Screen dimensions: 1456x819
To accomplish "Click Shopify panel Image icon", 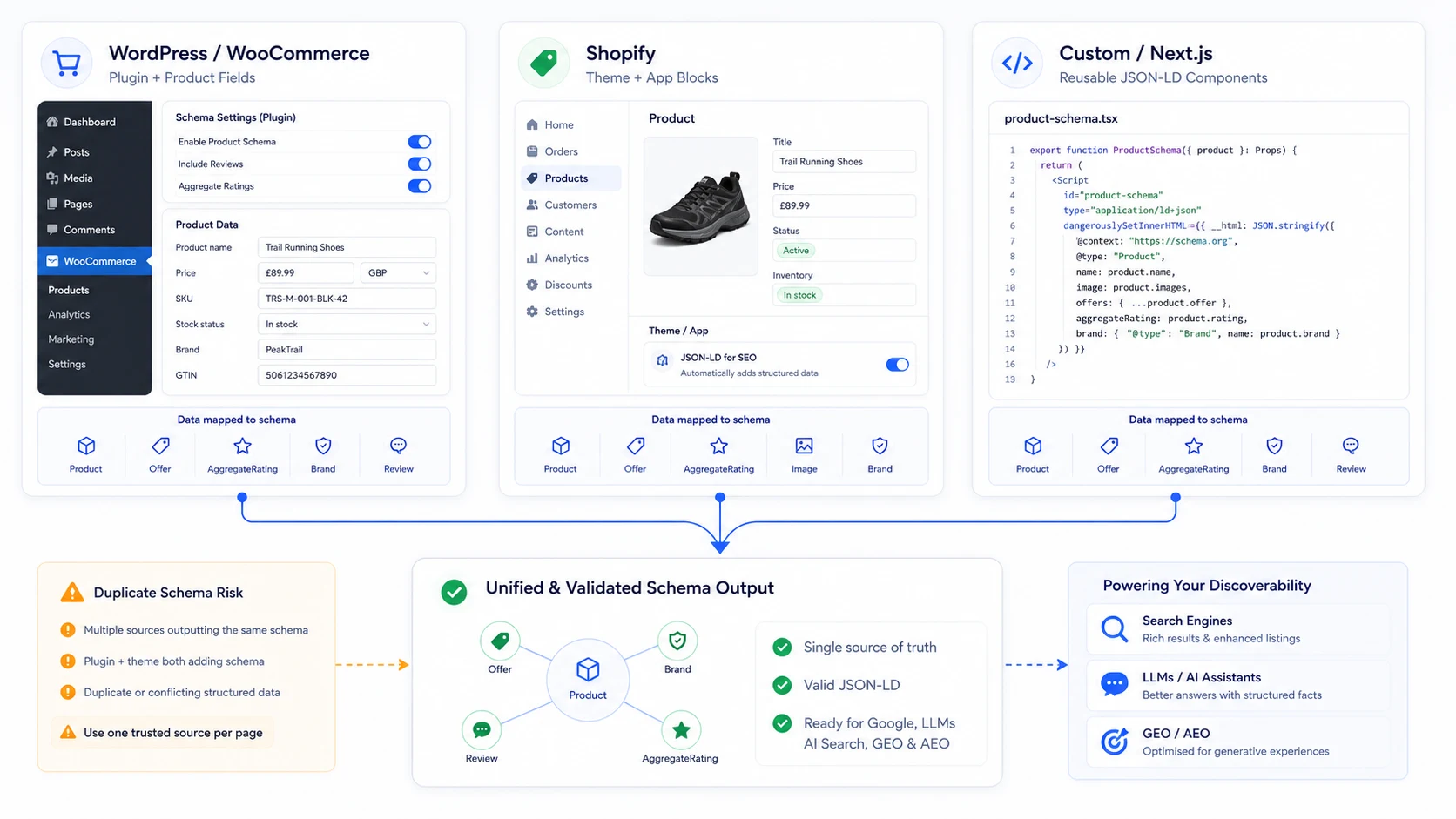I will [x=804, y=446].
